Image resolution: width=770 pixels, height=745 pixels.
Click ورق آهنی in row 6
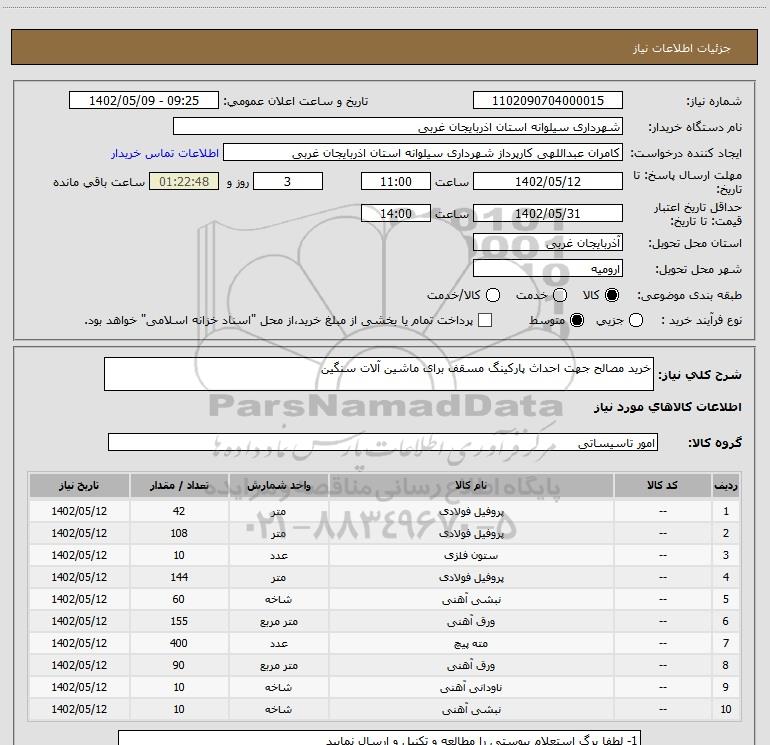click(x=471, y=621)
